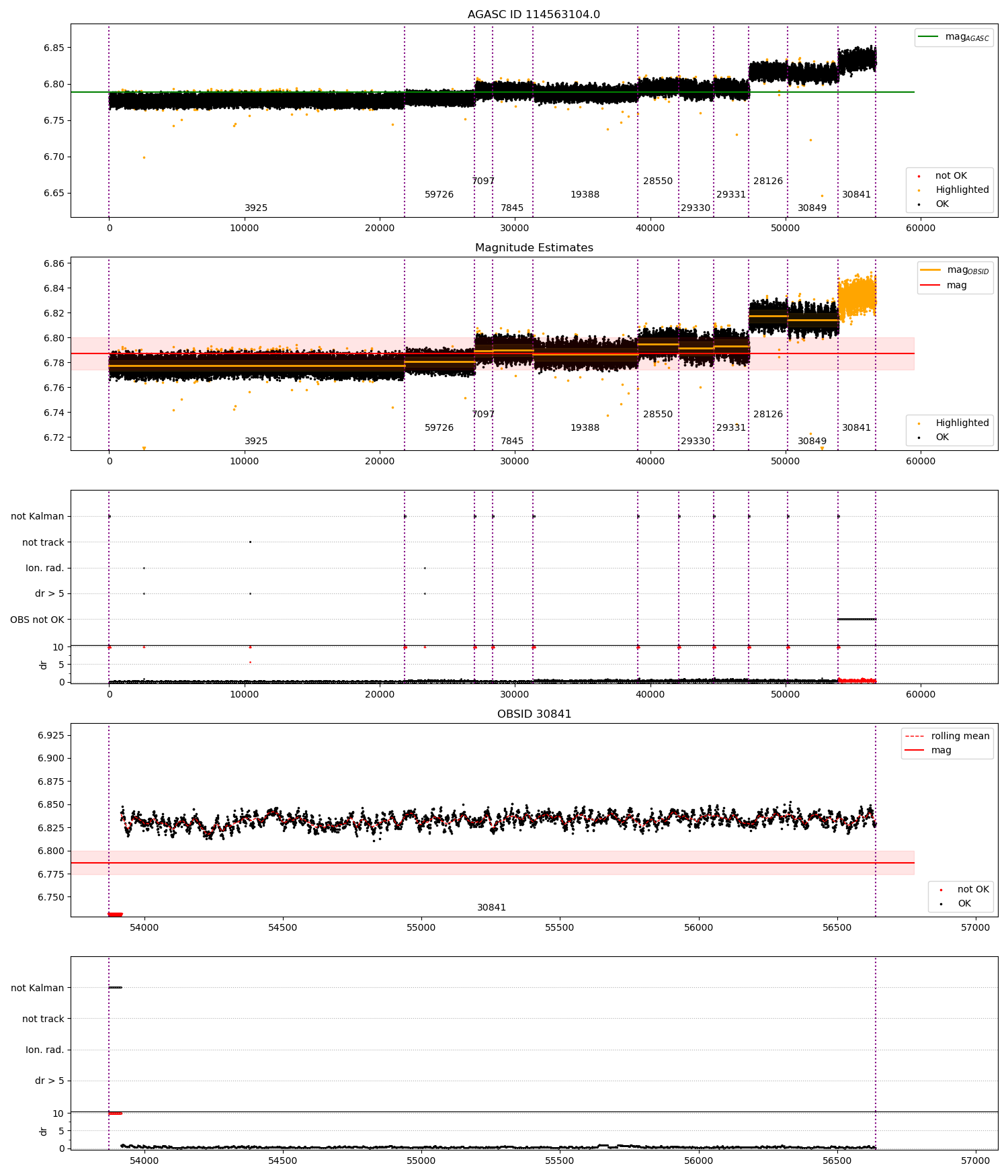Click the "30841" label inside OBSID 30841 plot
The image size is (1008, 1176).
click(x=491, y=908)
